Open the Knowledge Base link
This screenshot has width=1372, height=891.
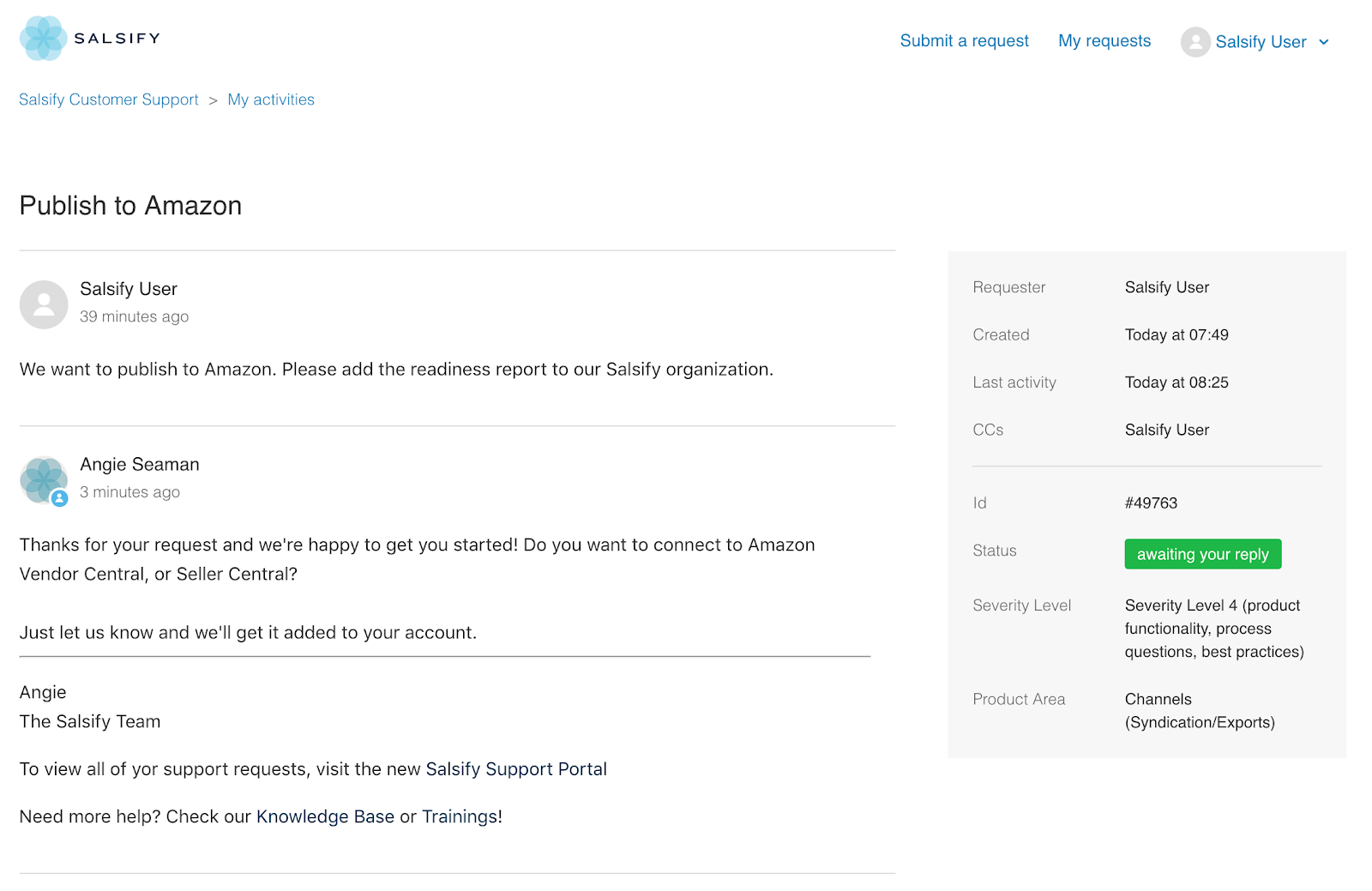click(x=325, y=816)
